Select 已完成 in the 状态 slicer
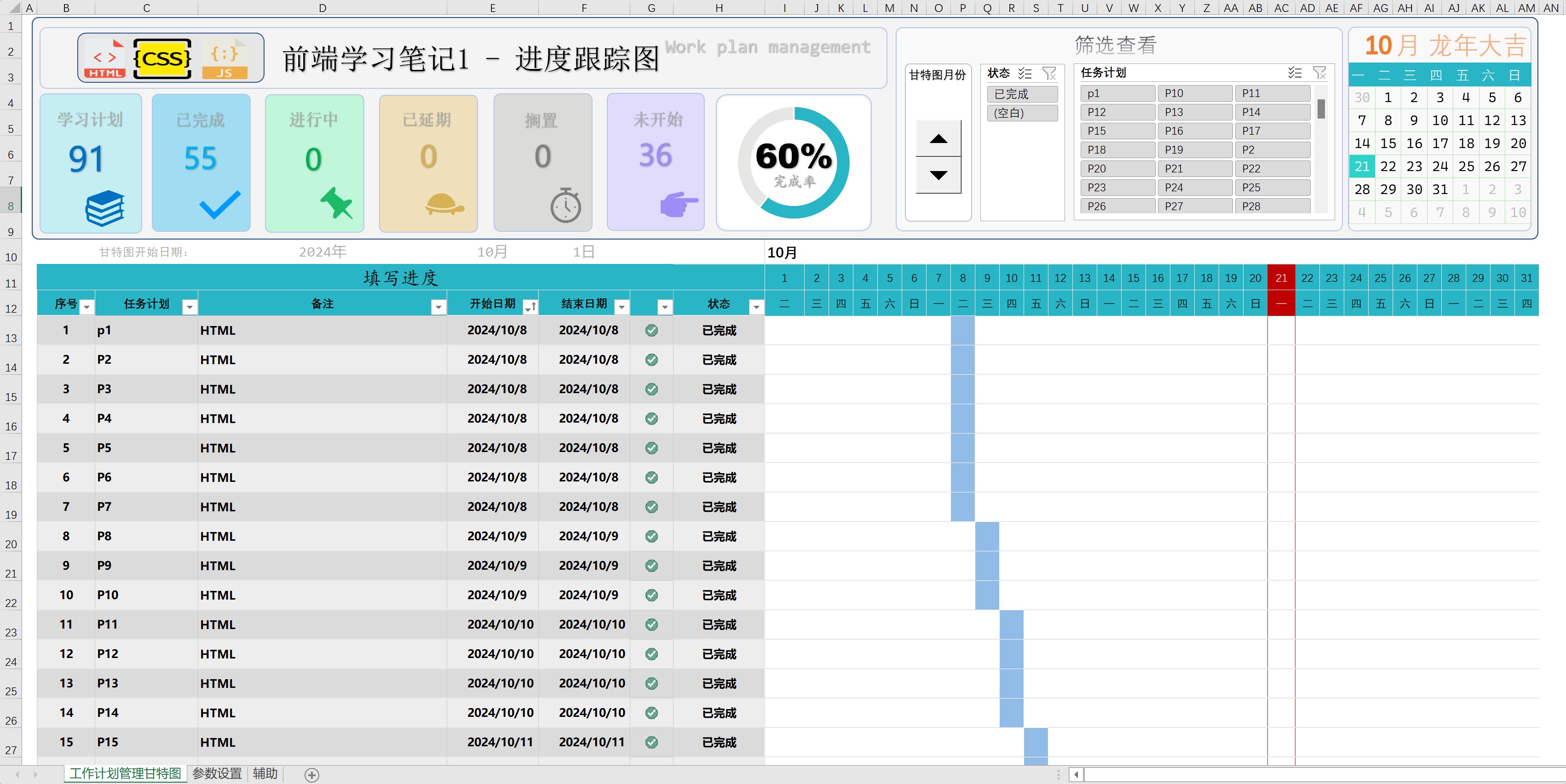The width and height of the screenshot is (1566, 784). pos(1022,94)
